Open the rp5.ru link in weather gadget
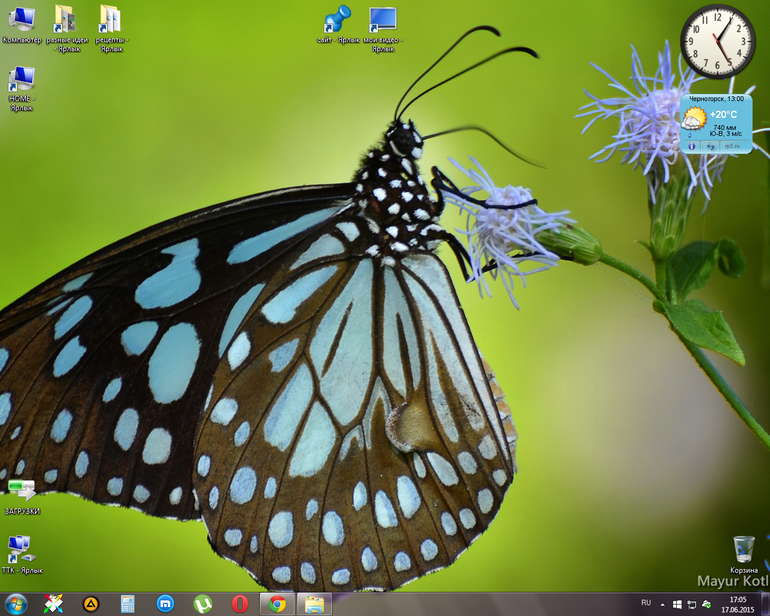 click(733, 146)
